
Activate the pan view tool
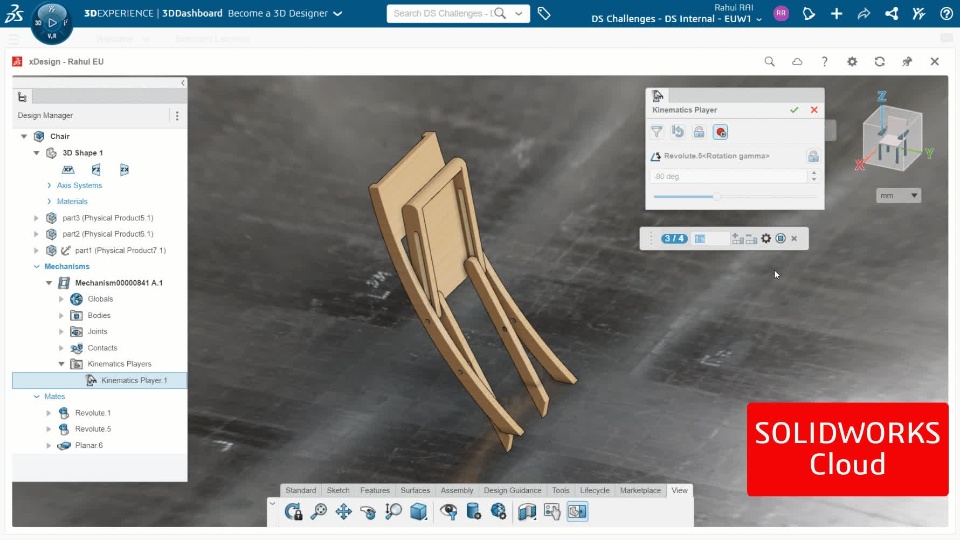[x=343, y=511]
